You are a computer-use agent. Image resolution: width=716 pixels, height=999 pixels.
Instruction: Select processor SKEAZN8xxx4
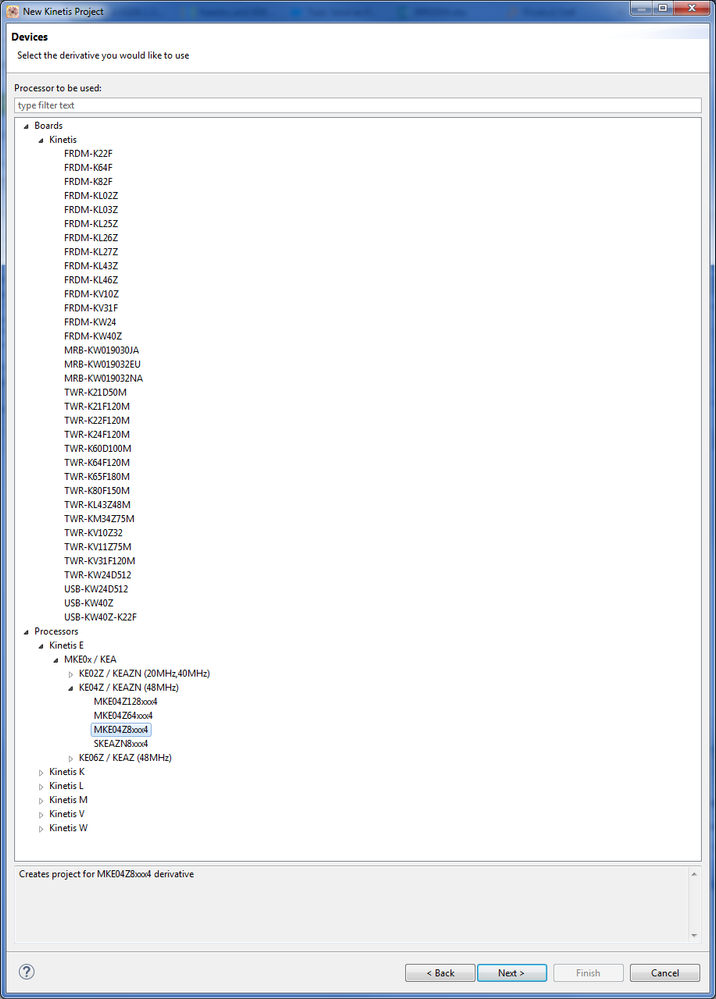coord(121,743)
